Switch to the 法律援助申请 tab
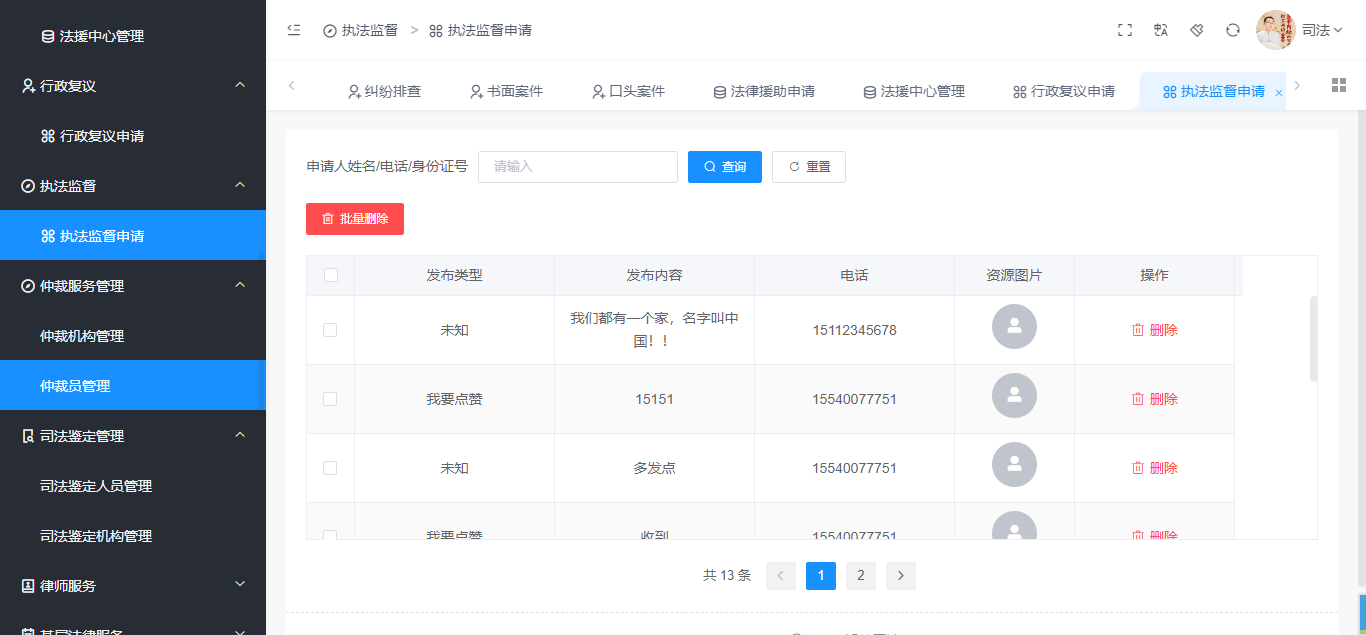 pos(764,91)
